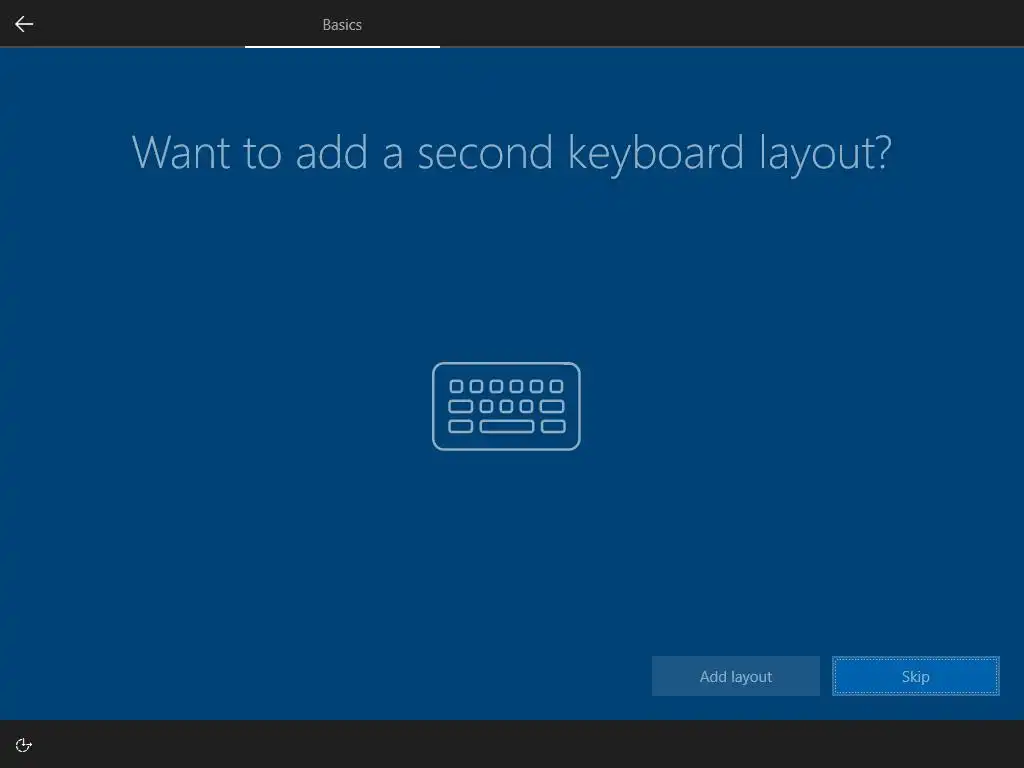This screenshot has width=1024, height=768.
Task: Open the Ease of Access icon
Action: pyautogui.click(x=24, y=745)
